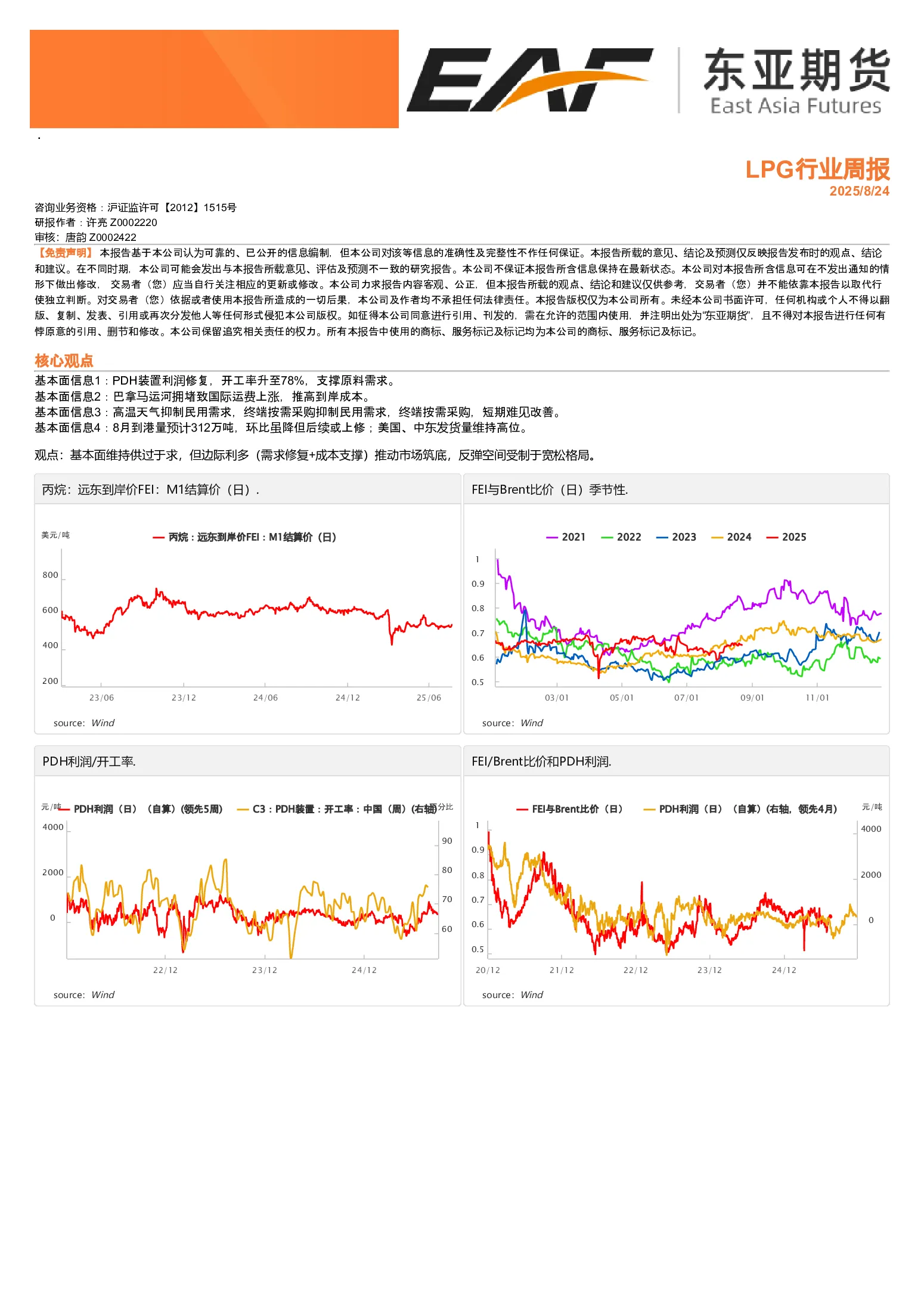Click the orange banner block in header

click(x=214, y=79)
